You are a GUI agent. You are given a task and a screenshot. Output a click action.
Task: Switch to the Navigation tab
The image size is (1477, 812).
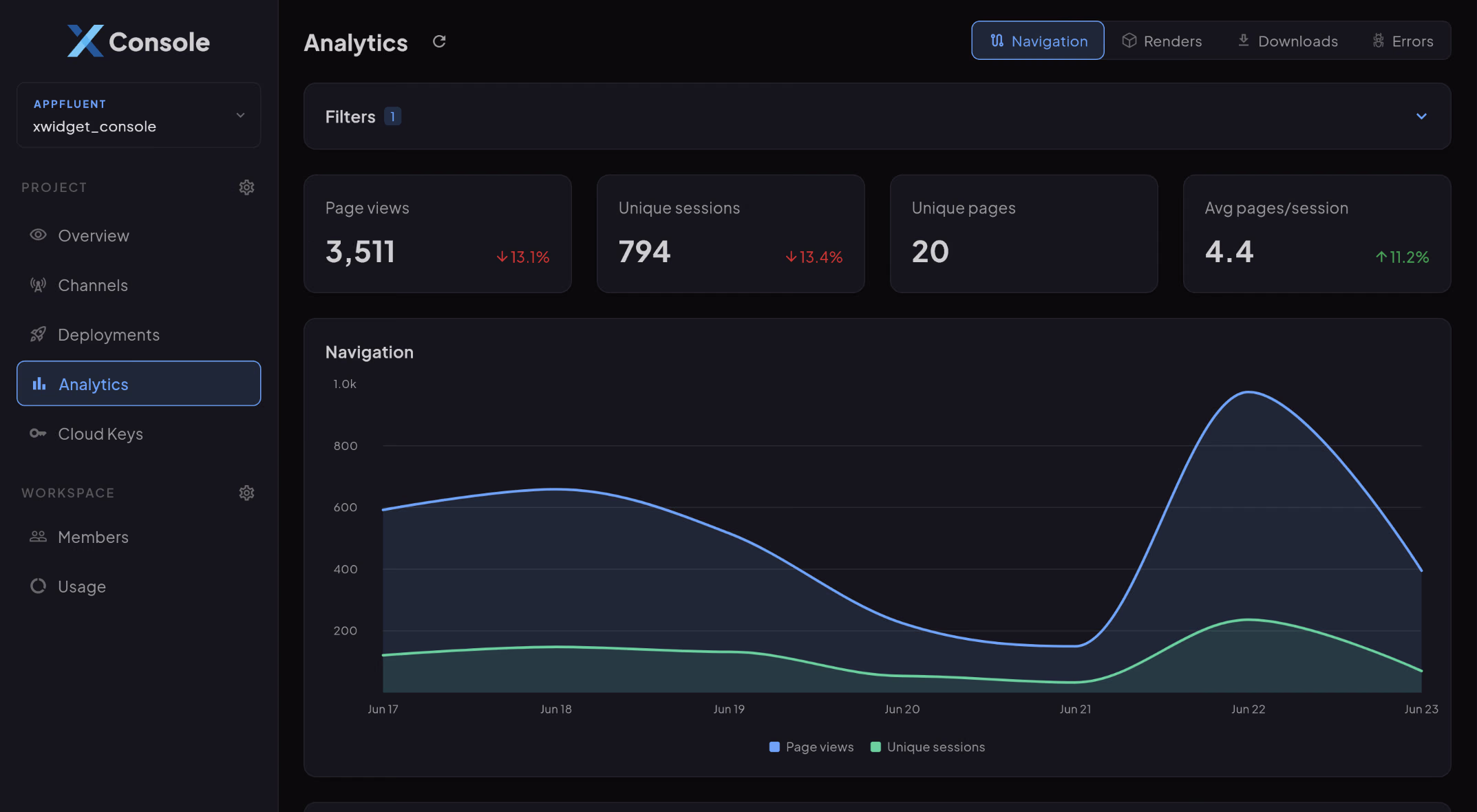[1038, 41]
